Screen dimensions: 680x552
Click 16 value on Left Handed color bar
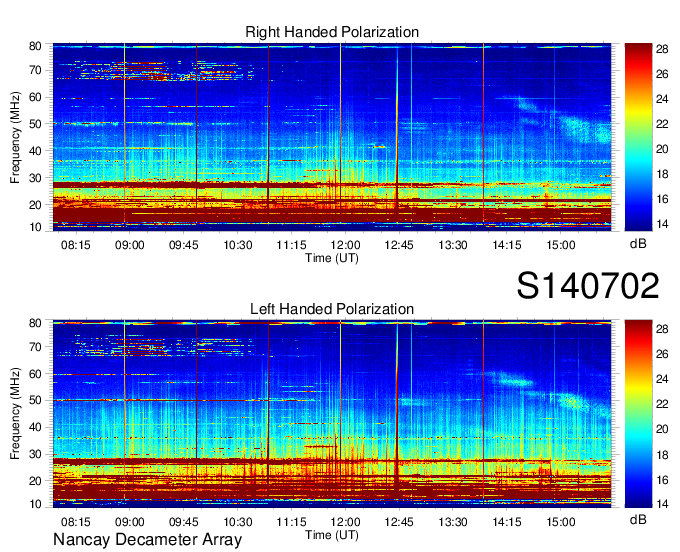(x=662, y=480)
